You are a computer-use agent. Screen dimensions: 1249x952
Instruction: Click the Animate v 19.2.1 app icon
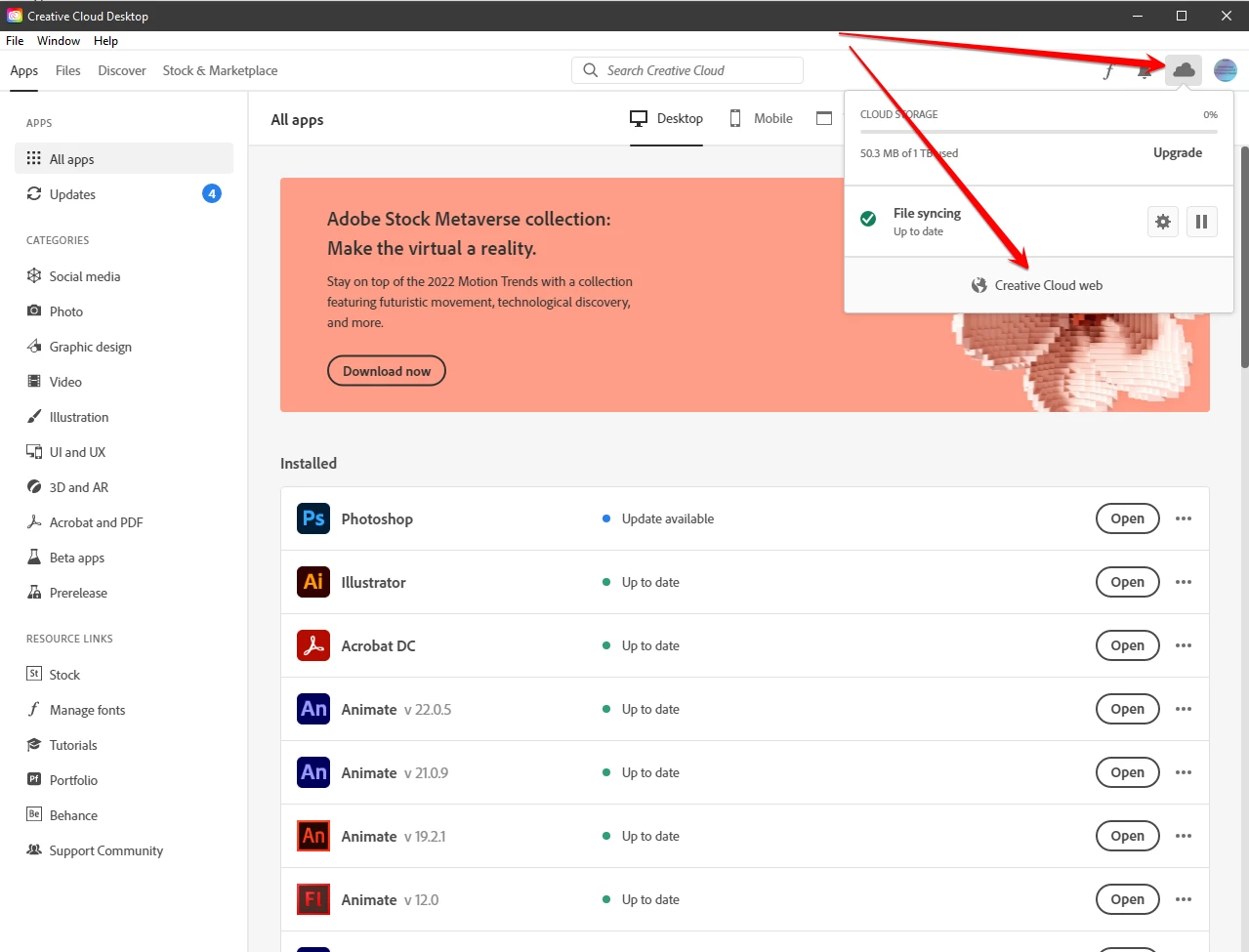[313, 836]
